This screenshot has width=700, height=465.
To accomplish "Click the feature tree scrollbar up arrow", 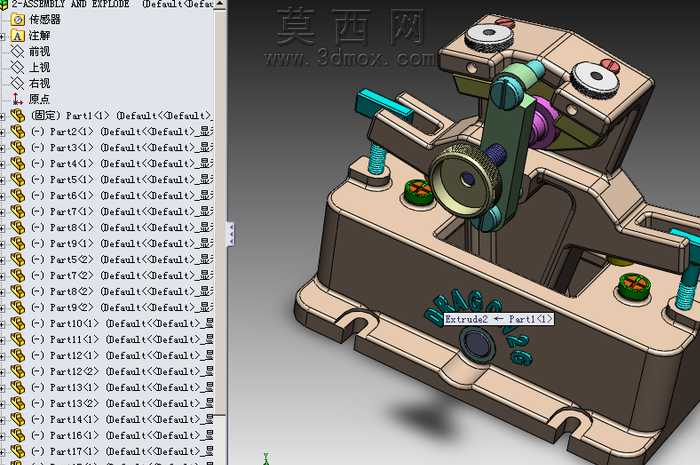I will click(220, 4).
